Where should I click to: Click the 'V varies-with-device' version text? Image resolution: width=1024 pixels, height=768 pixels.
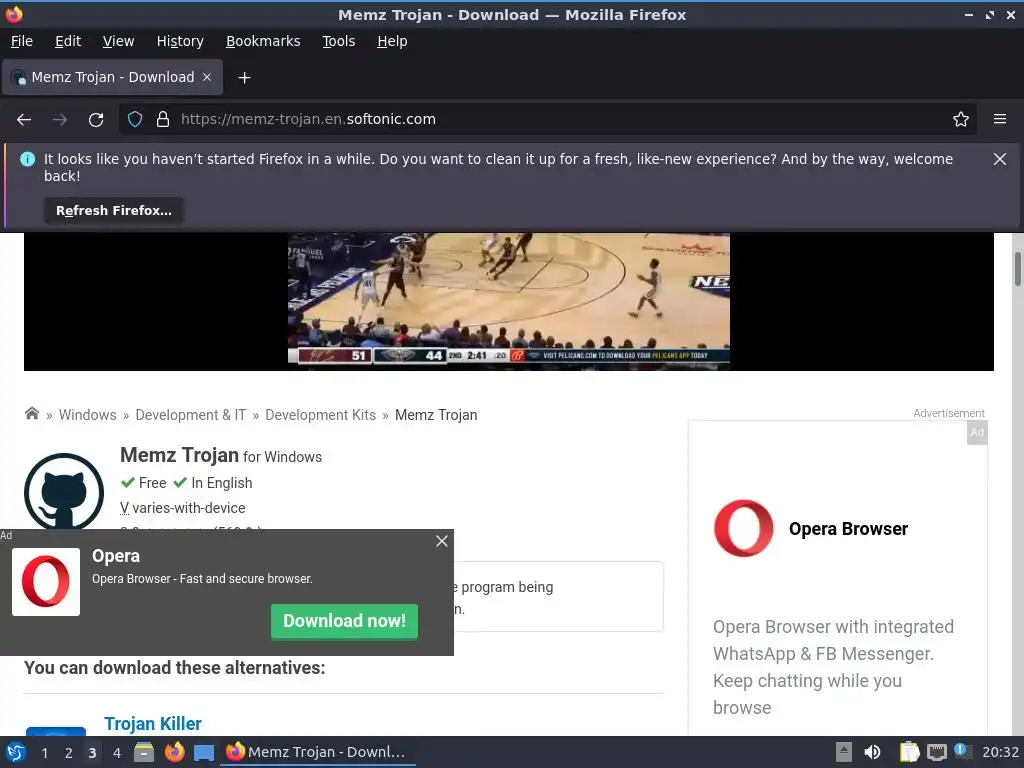[x=183, y=508]
